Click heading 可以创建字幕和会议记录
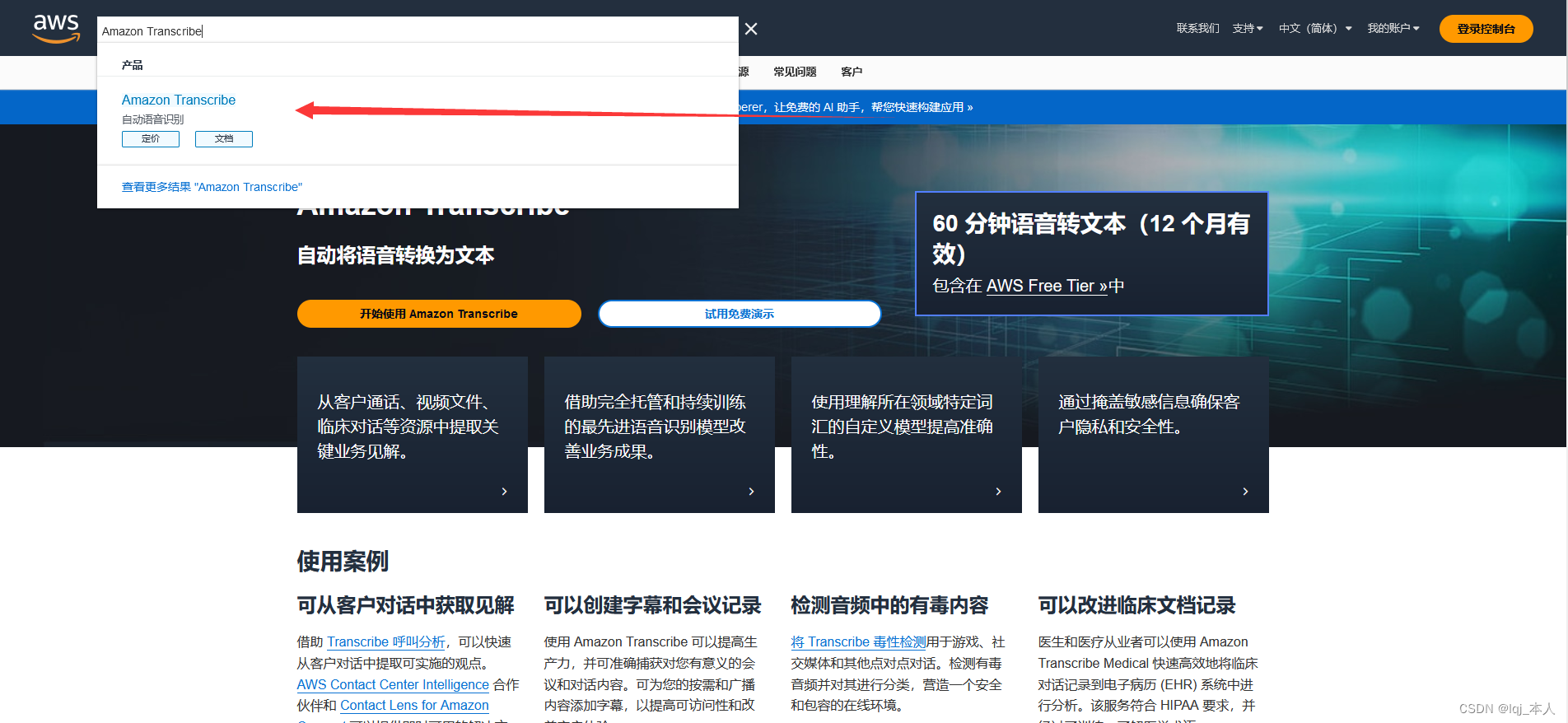Viewport: 1568px width, 723px height. pyautogui.click(x=652, y=605)
